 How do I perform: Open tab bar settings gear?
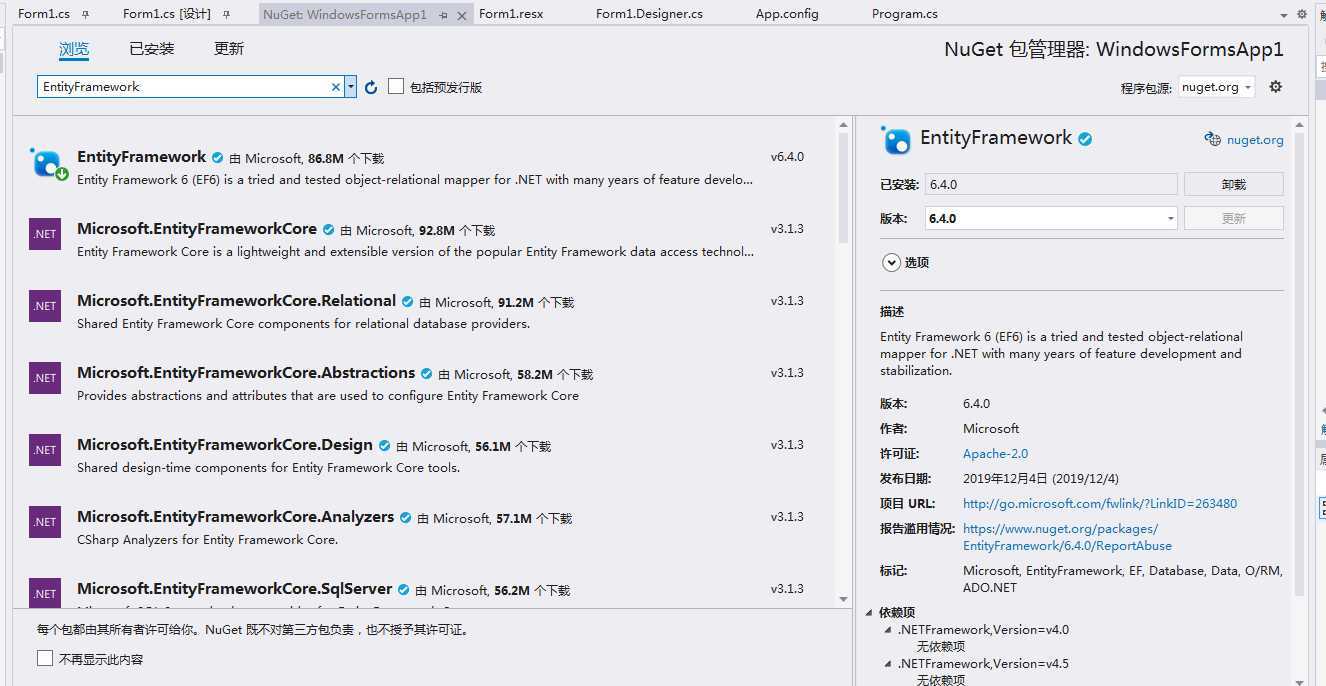click(1301, 14)
